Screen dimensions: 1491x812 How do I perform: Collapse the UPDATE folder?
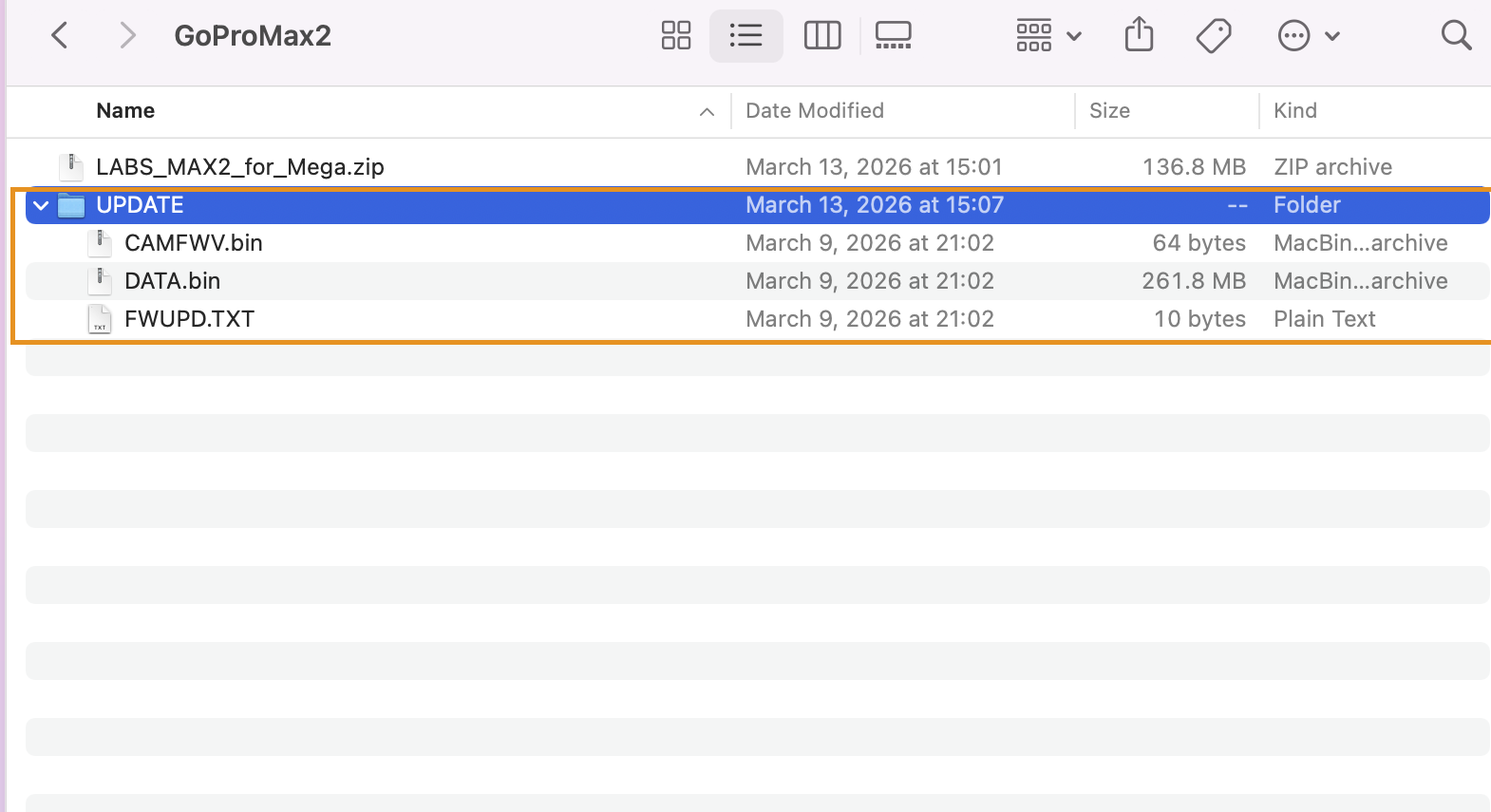coord(41,205)
